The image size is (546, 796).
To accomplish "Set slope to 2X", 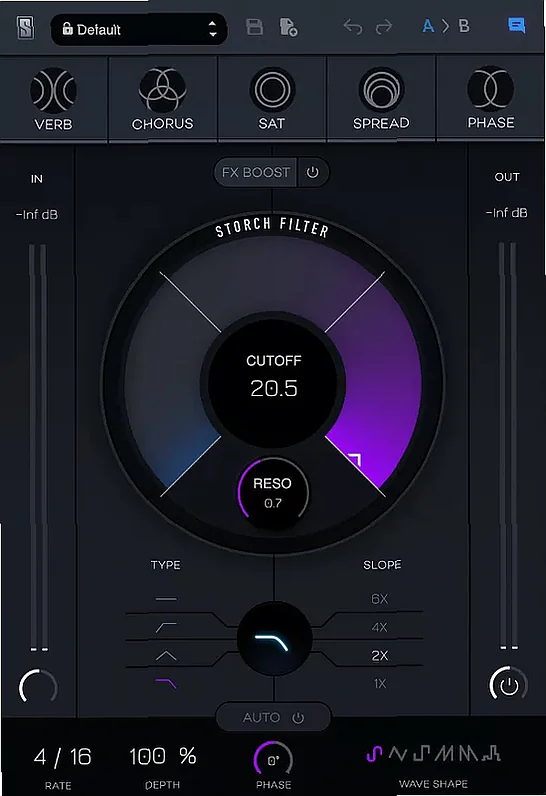I will [x=380, y=656].
